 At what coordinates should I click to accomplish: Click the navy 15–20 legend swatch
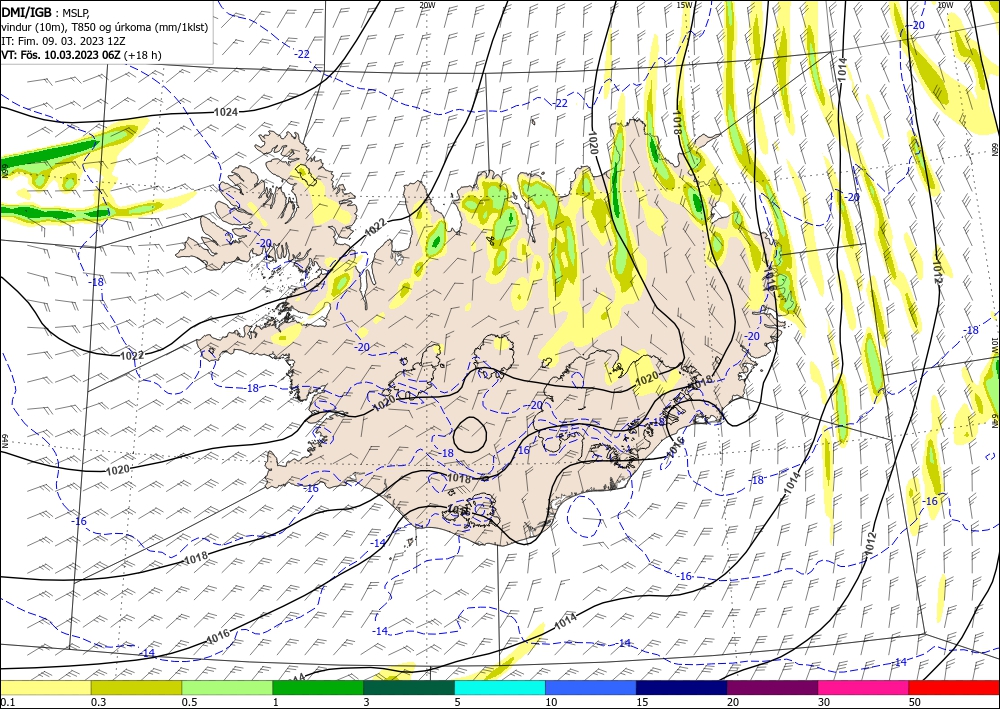(682, 687)
